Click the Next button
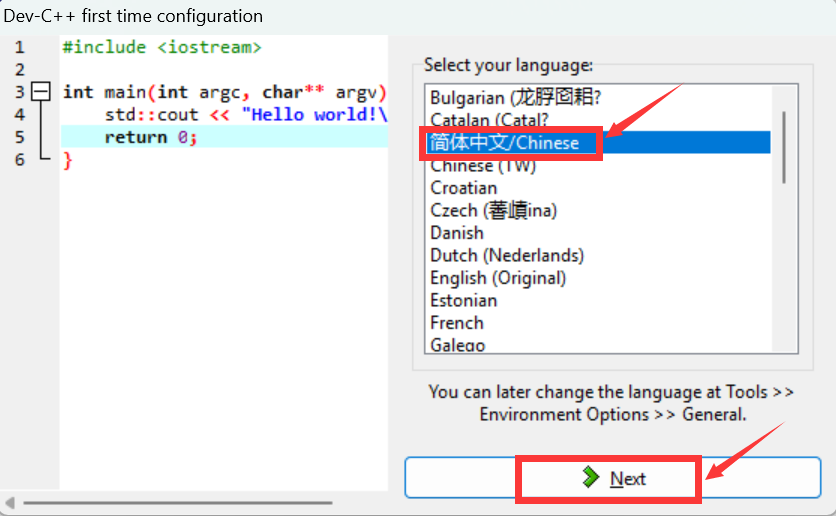Image resolution: width=836 pixels, height=516 pixels. 613,478
